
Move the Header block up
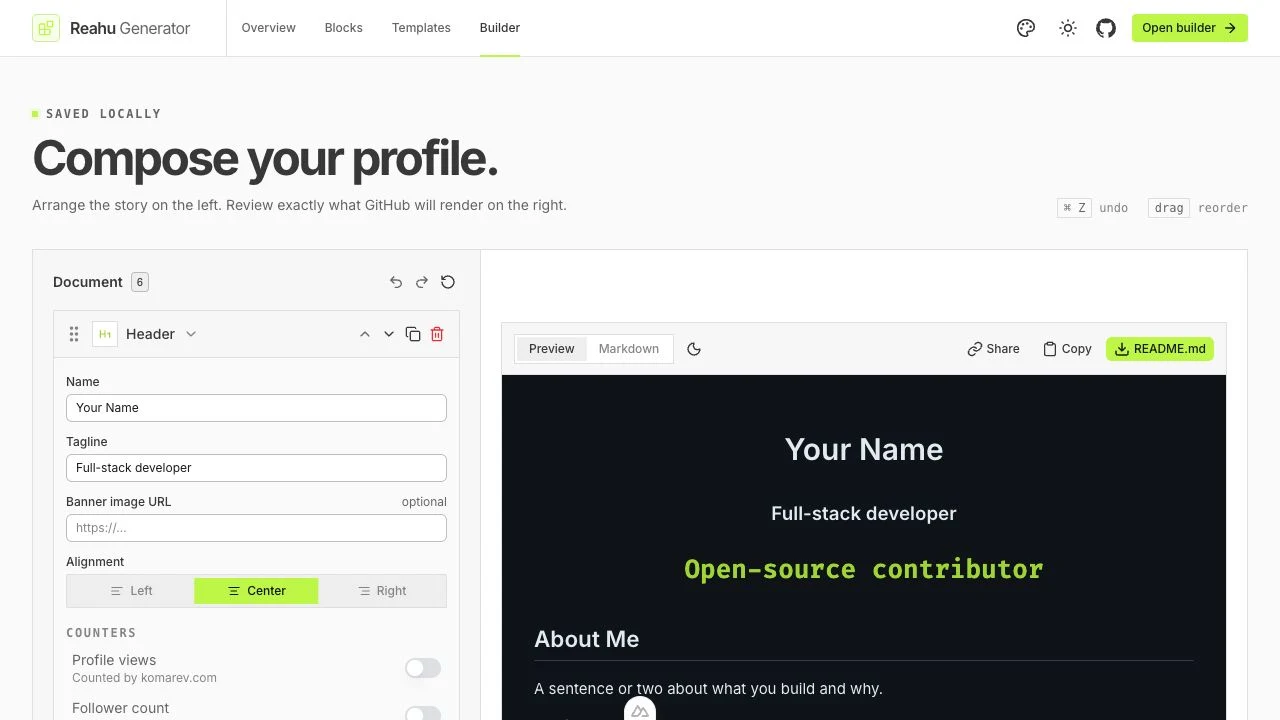click(x=365, y=334)
